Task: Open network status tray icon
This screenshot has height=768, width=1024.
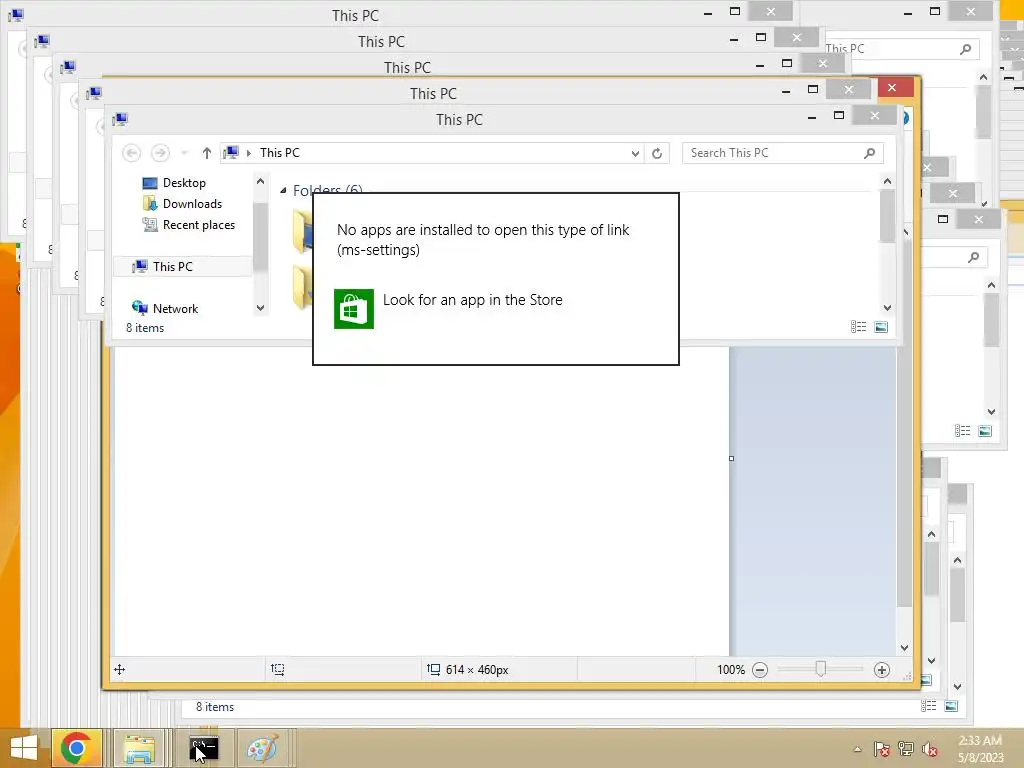Action: (x=906, y=749)
